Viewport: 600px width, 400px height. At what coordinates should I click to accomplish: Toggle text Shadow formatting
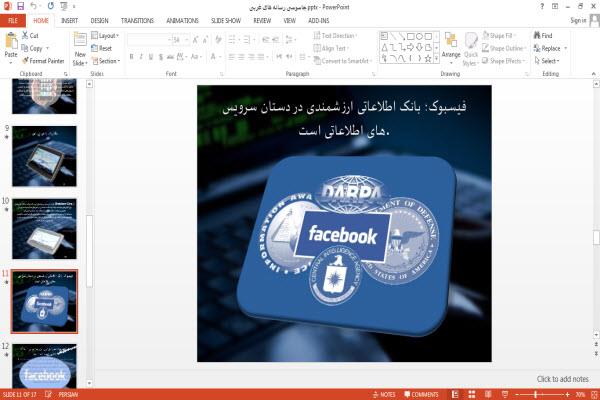pyautogui.click(x=161, y=57)
